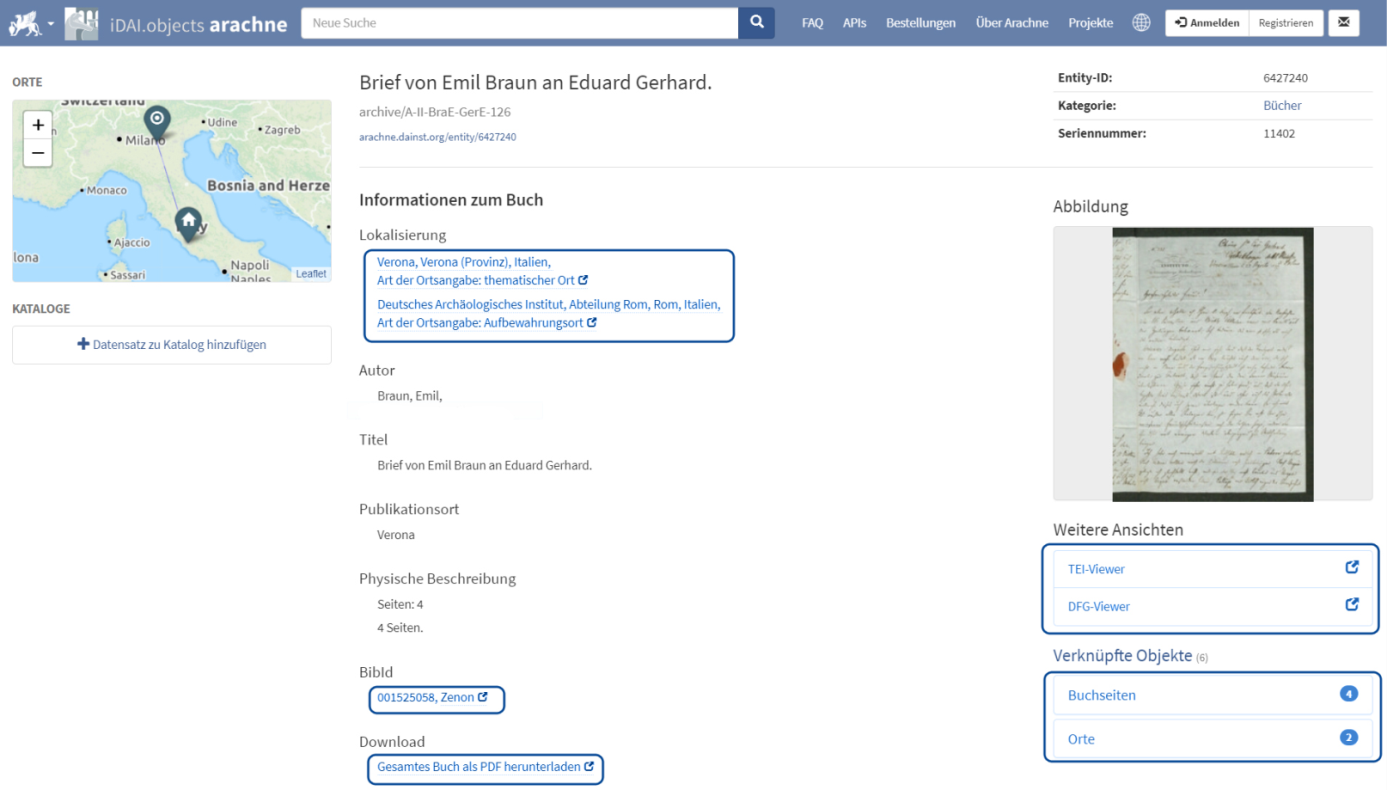Click the Neue Suche search field
Viewport: 1387px width, 790px height.
point(520,22)
